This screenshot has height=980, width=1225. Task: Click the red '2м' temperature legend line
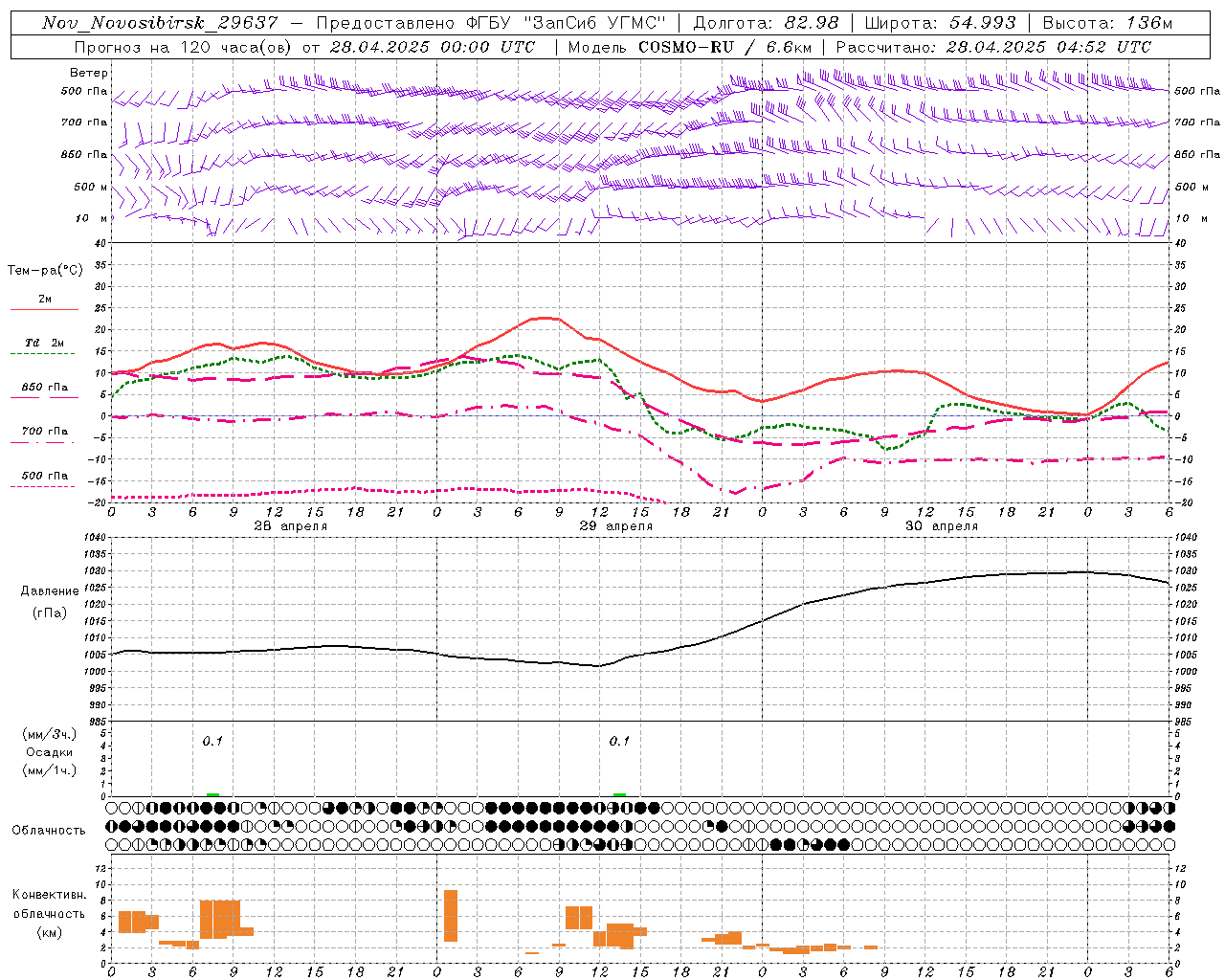(44, 310)
